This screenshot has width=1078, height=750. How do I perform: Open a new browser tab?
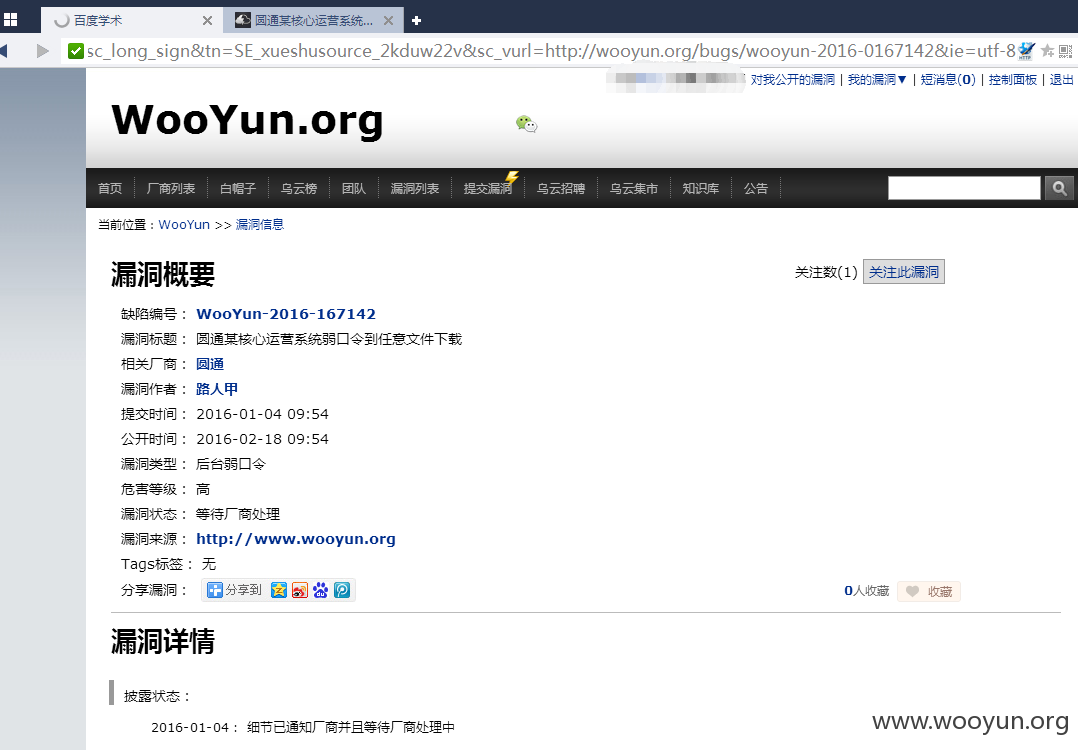coord(416,21)
